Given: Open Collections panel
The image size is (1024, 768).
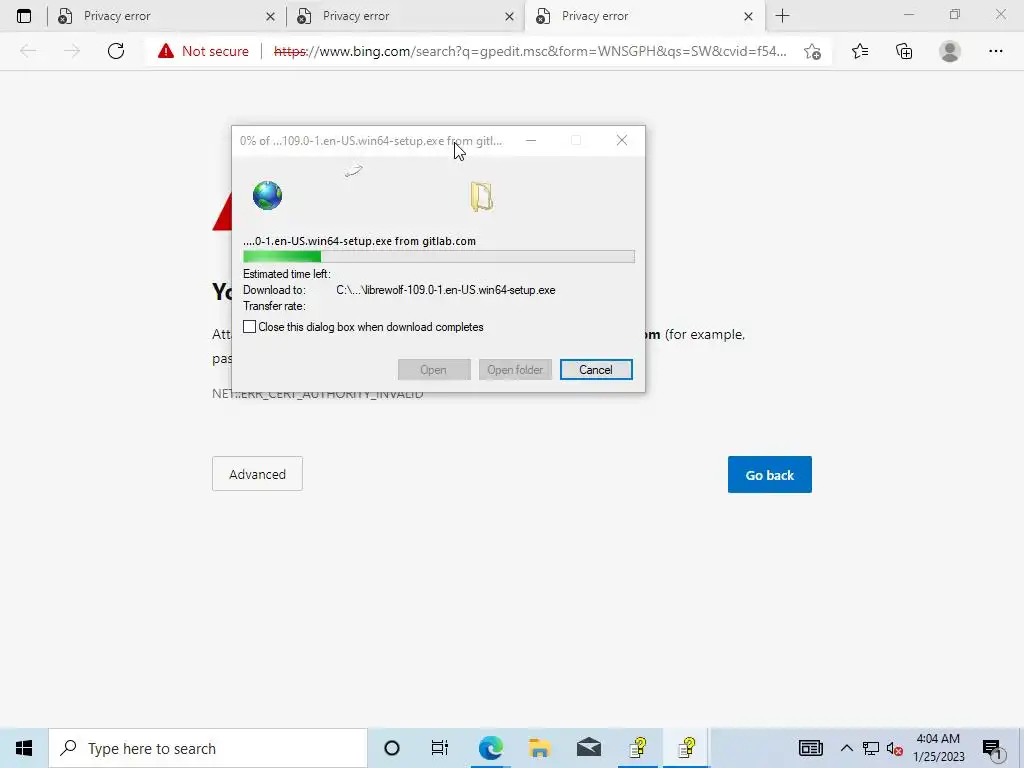Looking at the screenshot, I should (904, 51).
